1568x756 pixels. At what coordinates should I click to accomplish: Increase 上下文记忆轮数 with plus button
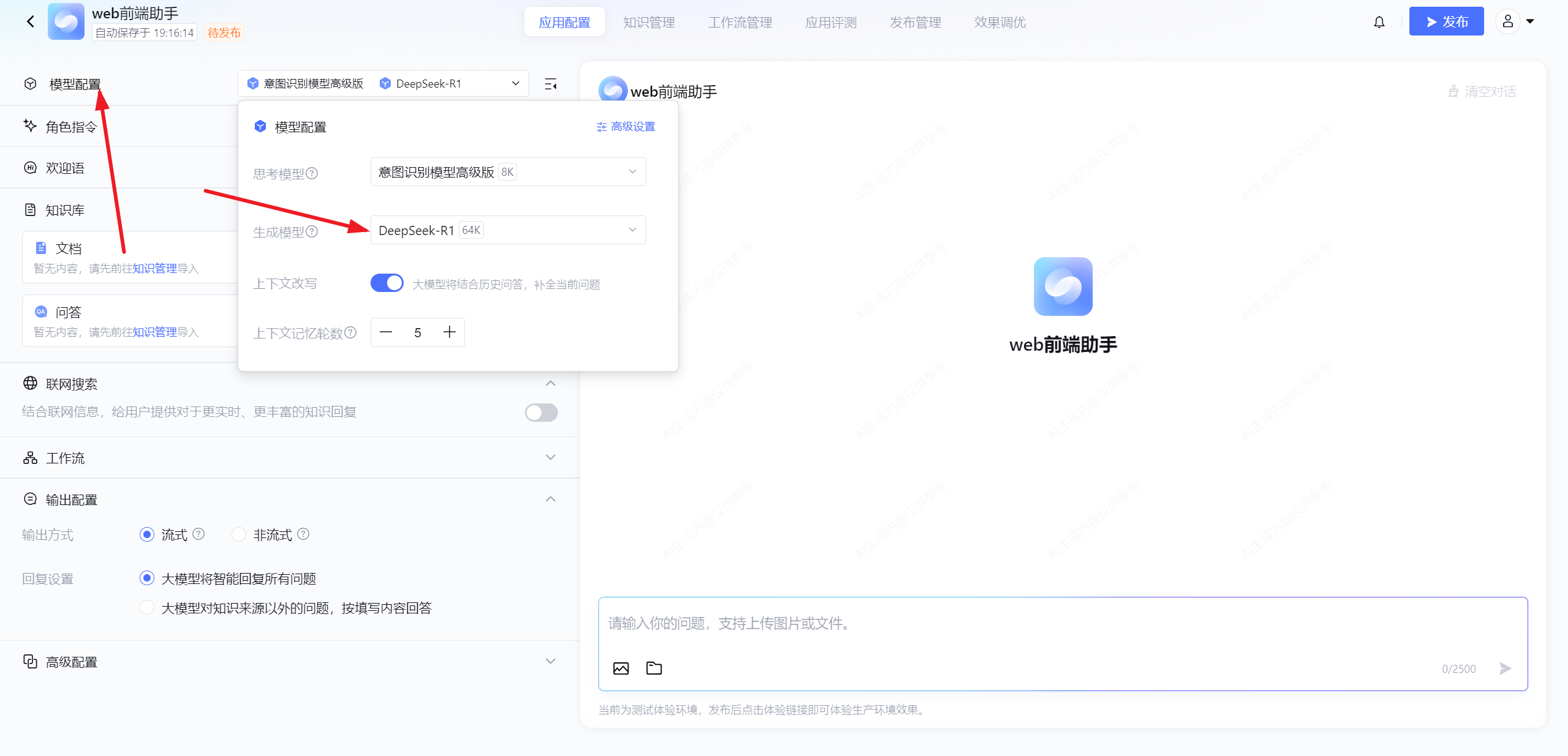tap(449, 332)
